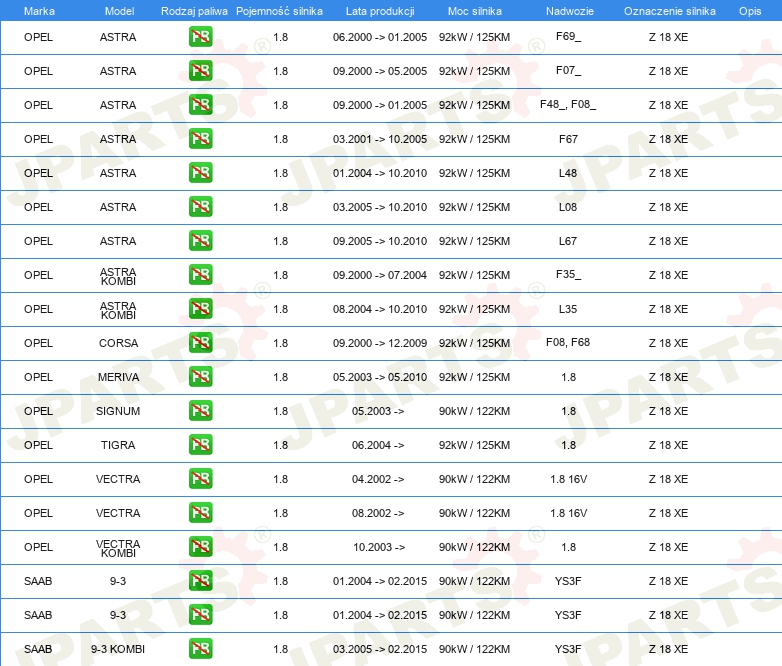Click YS3F in the 9-3 Kombi row

tap(568, 649)
